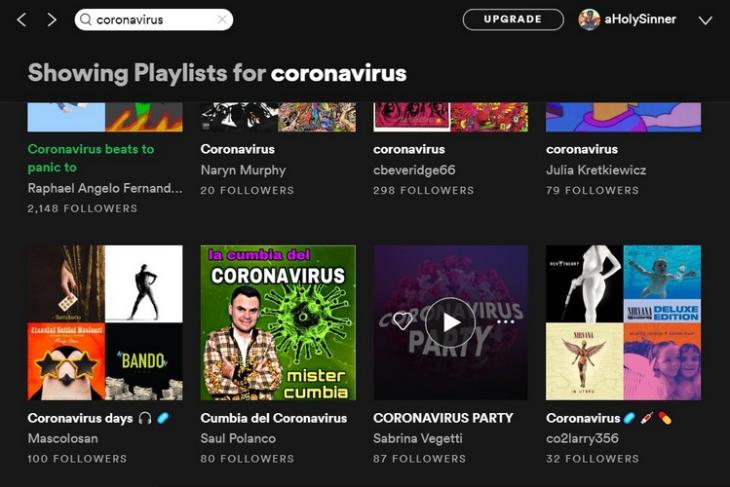Open Cumbia del Coronavirus title

pyautogui.click(x=274, y=418)
